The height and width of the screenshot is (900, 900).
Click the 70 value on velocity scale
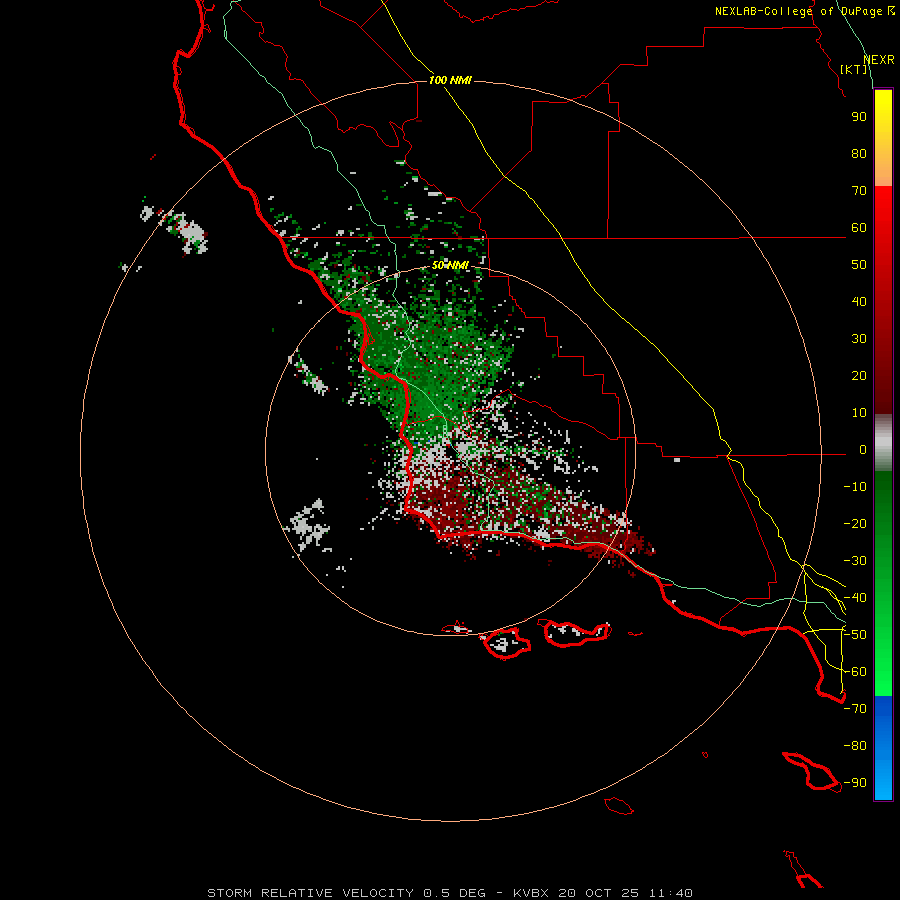pos(859,191)
